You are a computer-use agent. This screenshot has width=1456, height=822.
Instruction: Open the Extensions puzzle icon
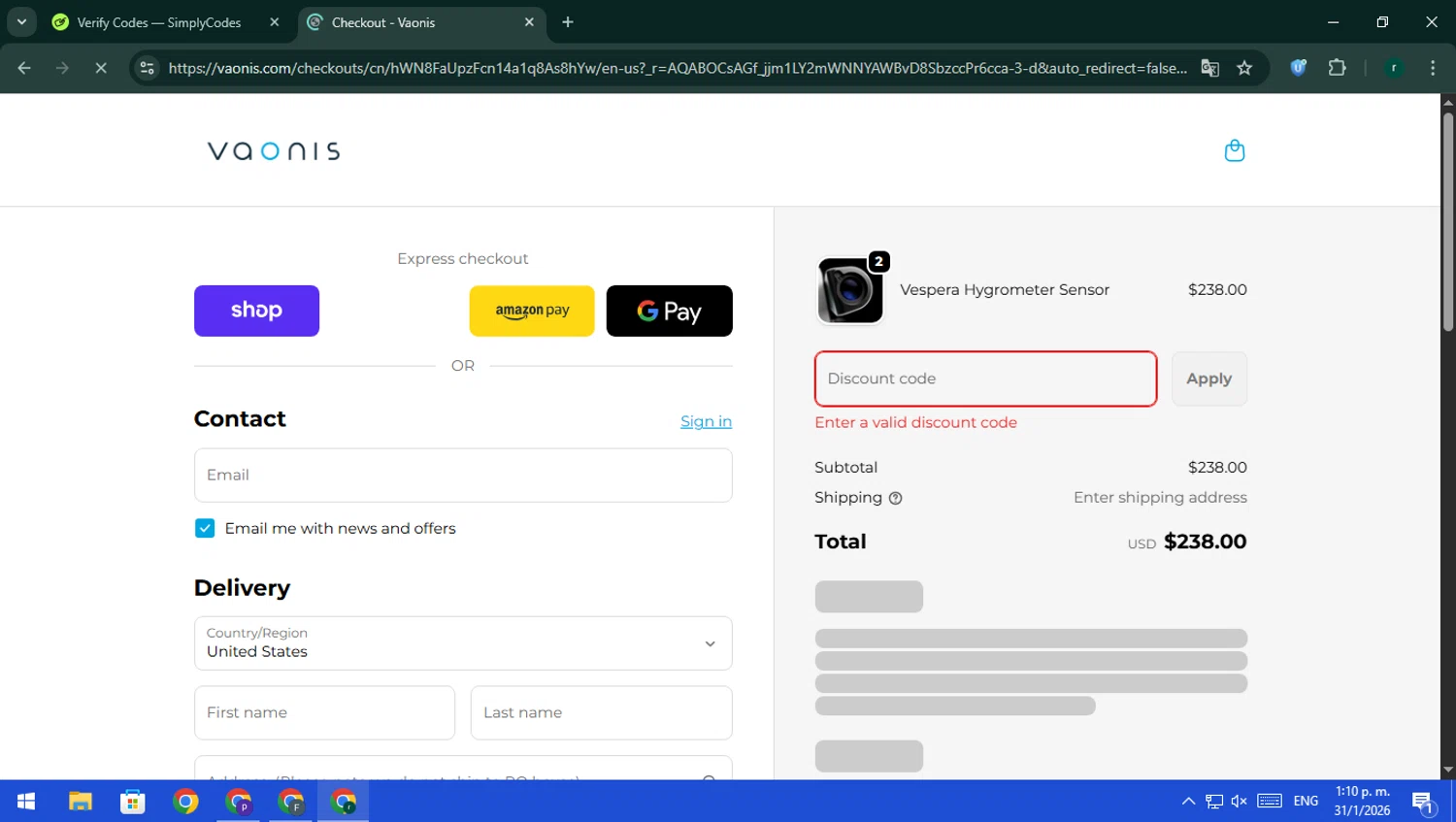[x=1337, y=68]
